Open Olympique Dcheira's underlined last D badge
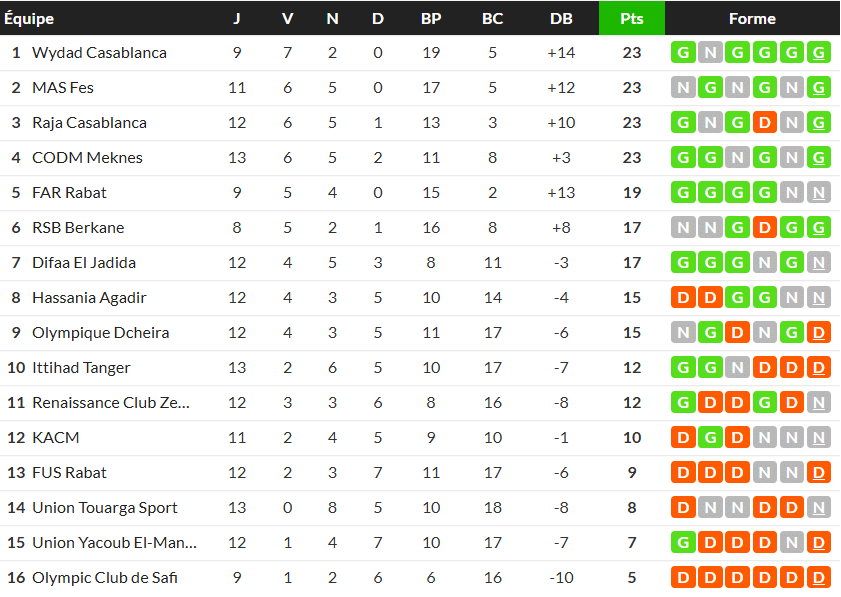Image resolution: width=841 pixels, height=597 pixels. click(x=819, y=333)
